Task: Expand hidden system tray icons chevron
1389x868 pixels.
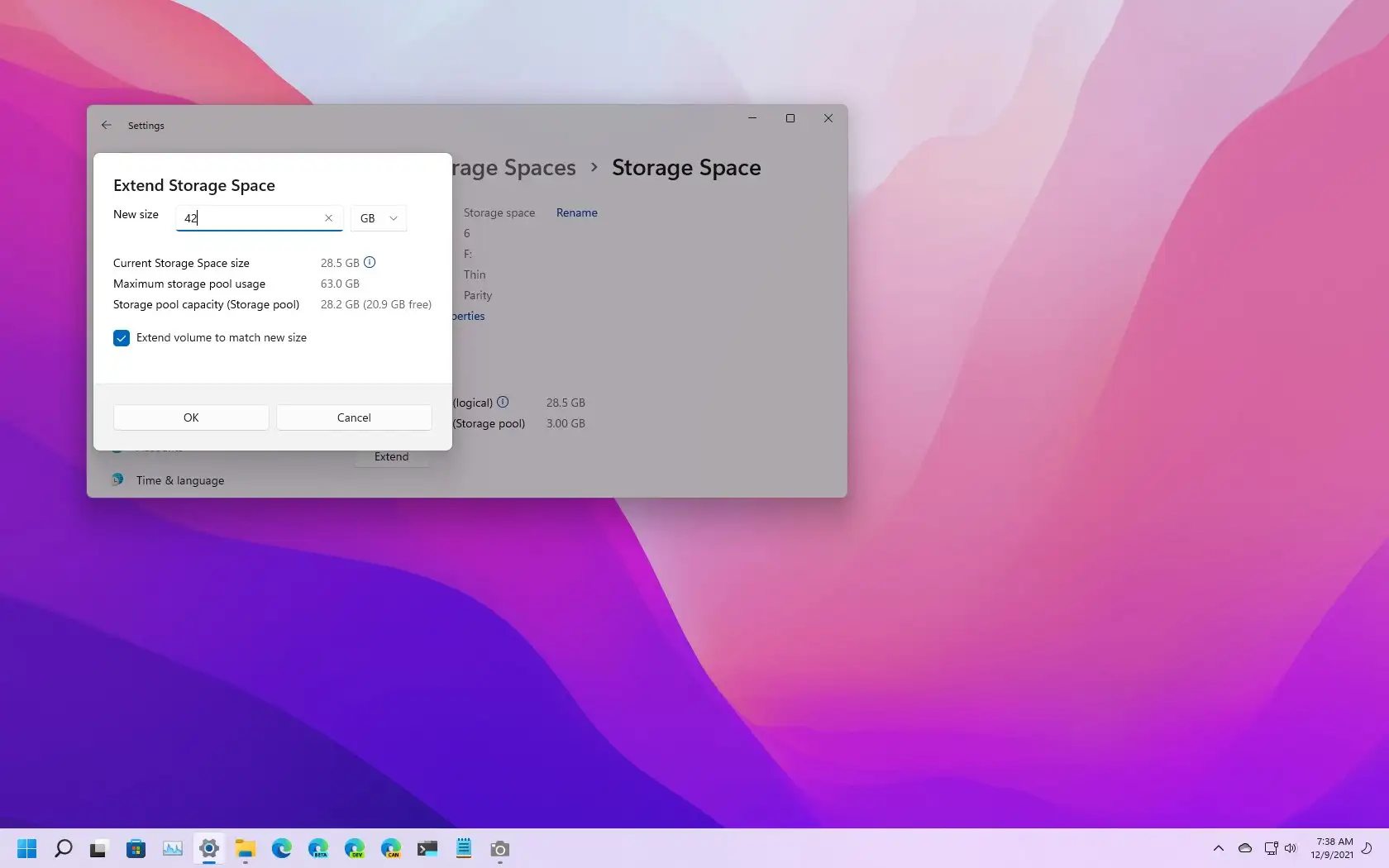Action: 1218,848
